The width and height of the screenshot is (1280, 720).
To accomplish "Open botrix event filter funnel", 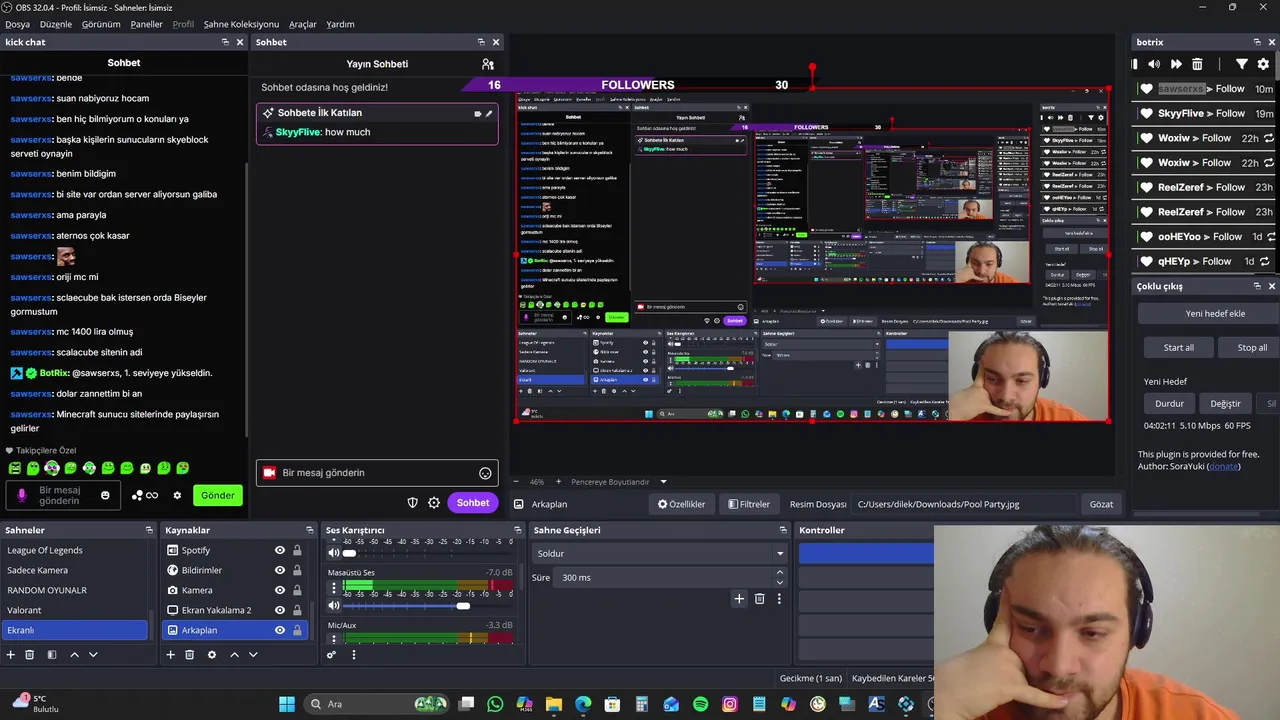I will click(x=1241, y=64).
